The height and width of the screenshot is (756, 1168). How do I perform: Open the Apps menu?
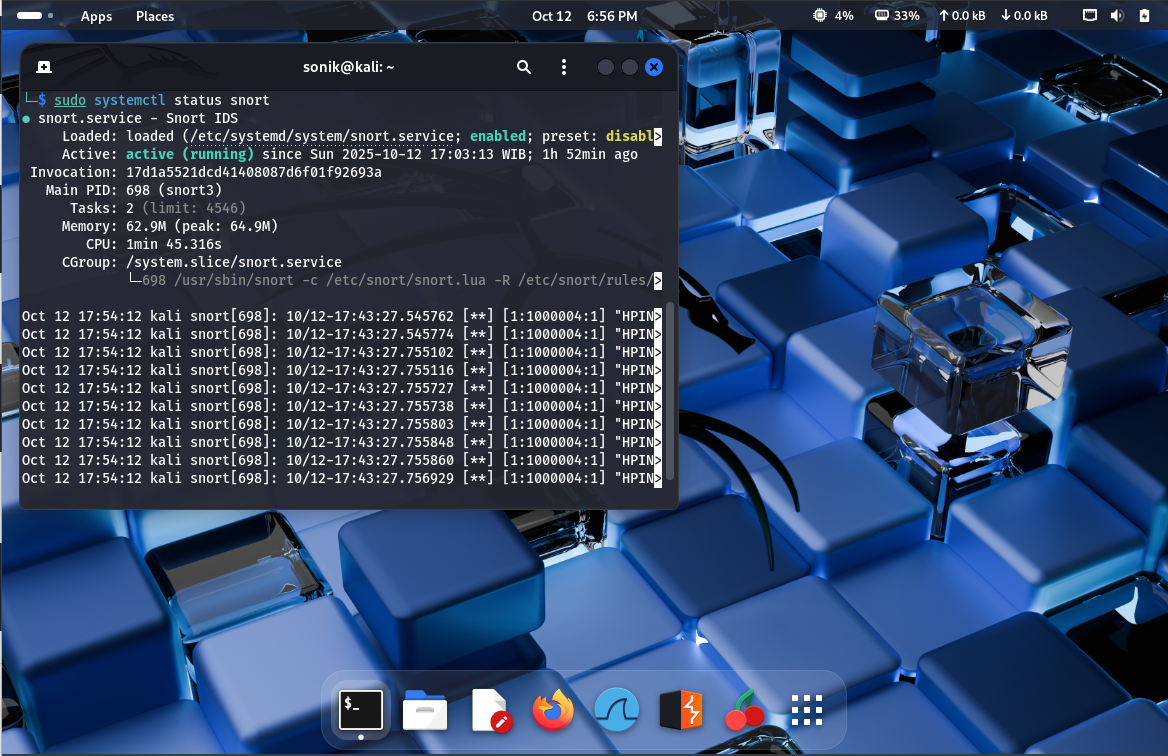96,16
